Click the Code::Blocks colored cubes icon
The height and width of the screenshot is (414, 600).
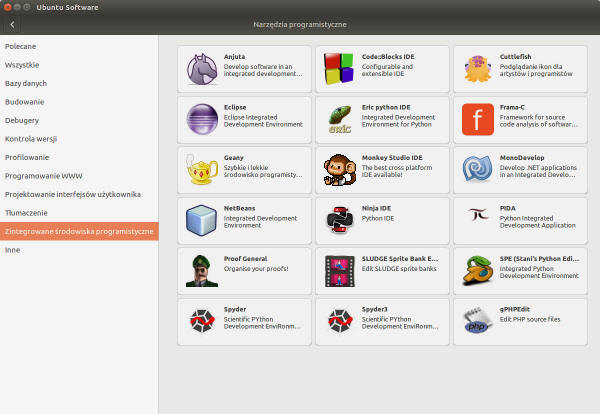[340, 68]
